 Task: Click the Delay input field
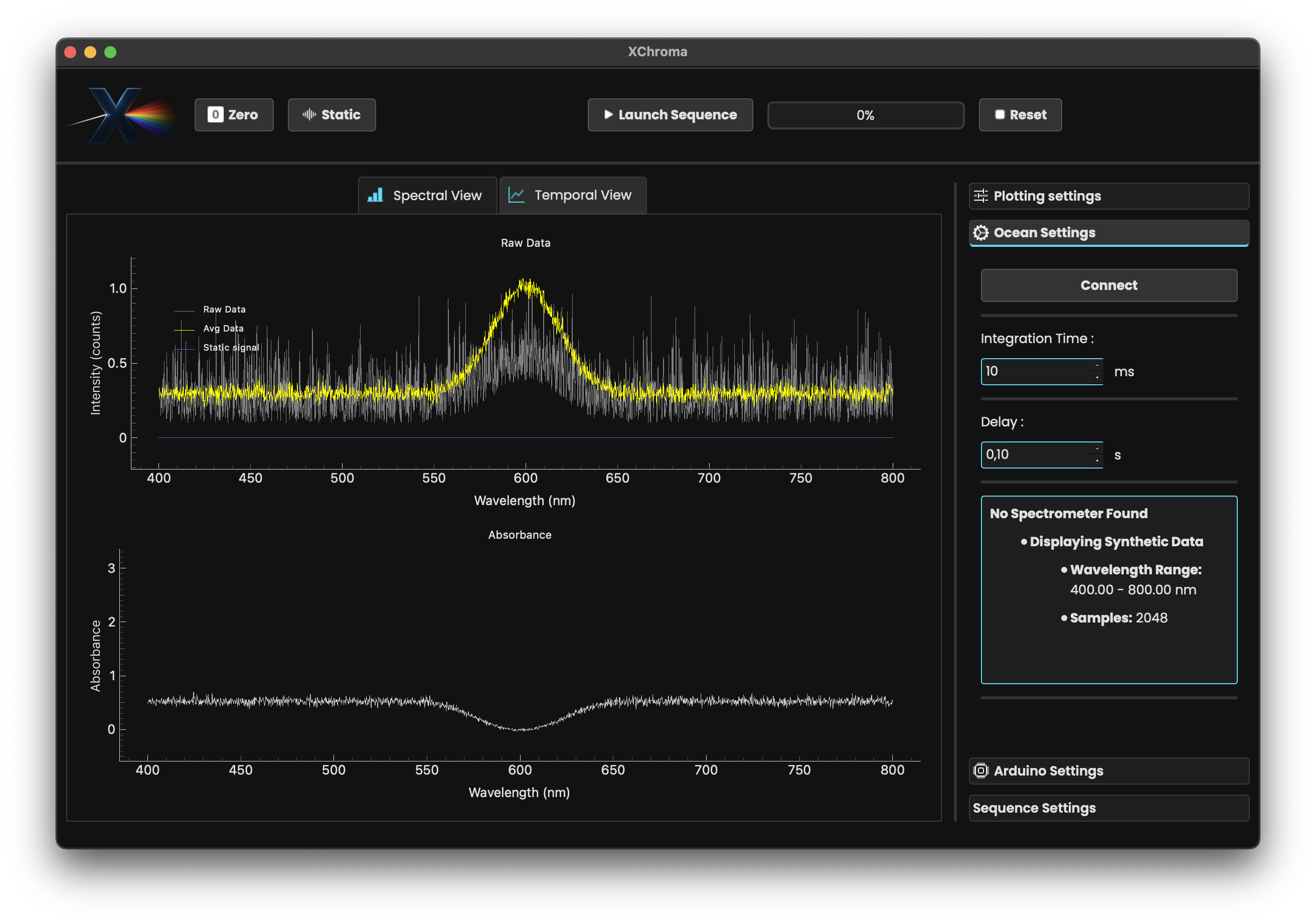pyautogui.click(x=1035, y=454)
